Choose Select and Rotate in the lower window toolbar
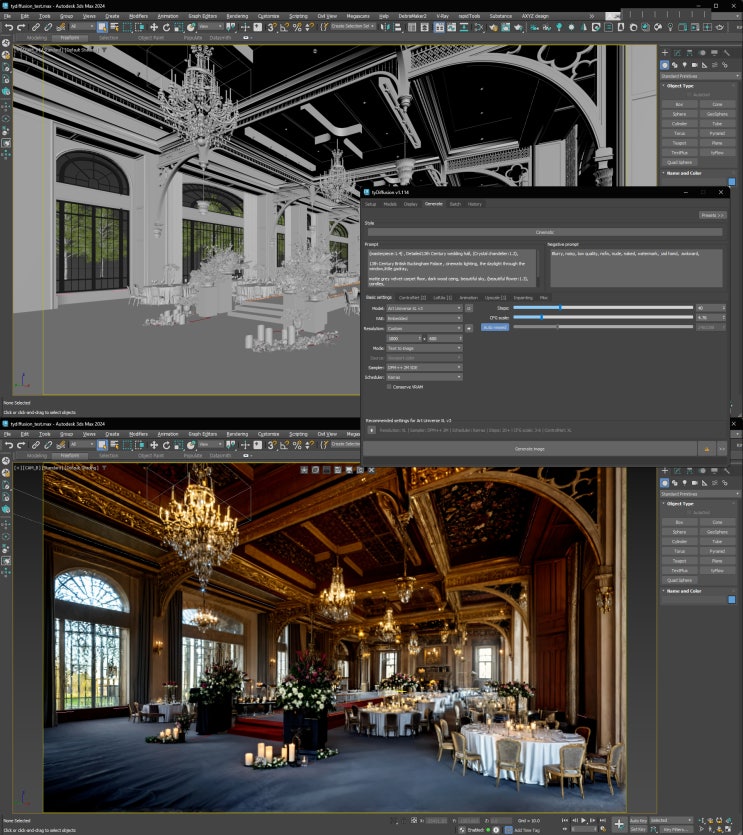Image resolution: width=743 pixels, height=835 pixels. (x=166, y=445)
